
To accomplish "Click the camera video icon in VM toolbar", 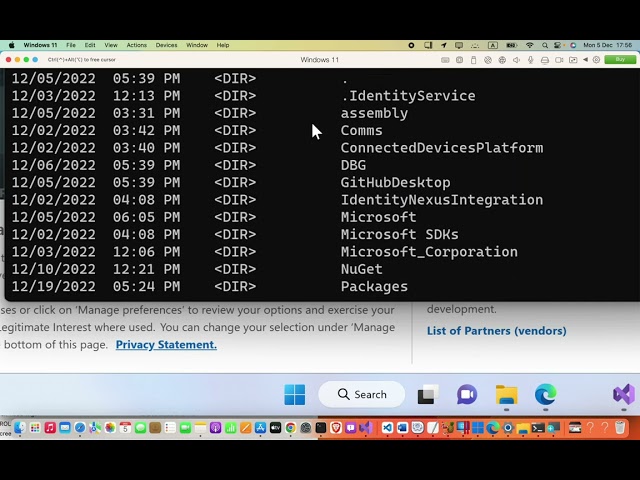I will pyautogui.click(x=559, y=60).
